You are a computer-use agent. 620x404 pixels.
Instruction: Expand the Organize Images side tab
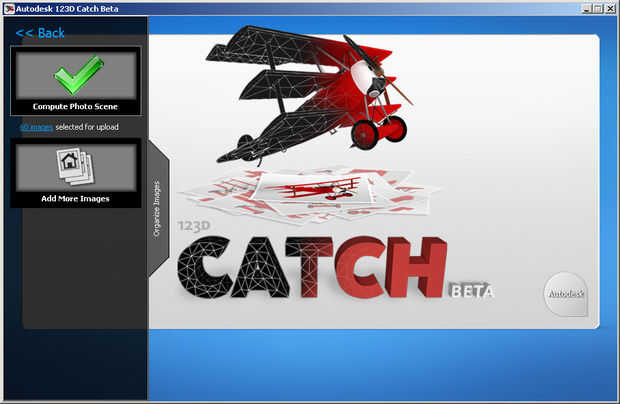(x=158, y=209)
